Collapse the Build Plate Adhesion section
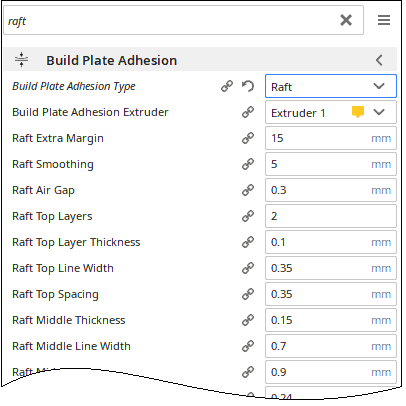The width and height of the screenshot is (406, 406). [x=379, y=60]
